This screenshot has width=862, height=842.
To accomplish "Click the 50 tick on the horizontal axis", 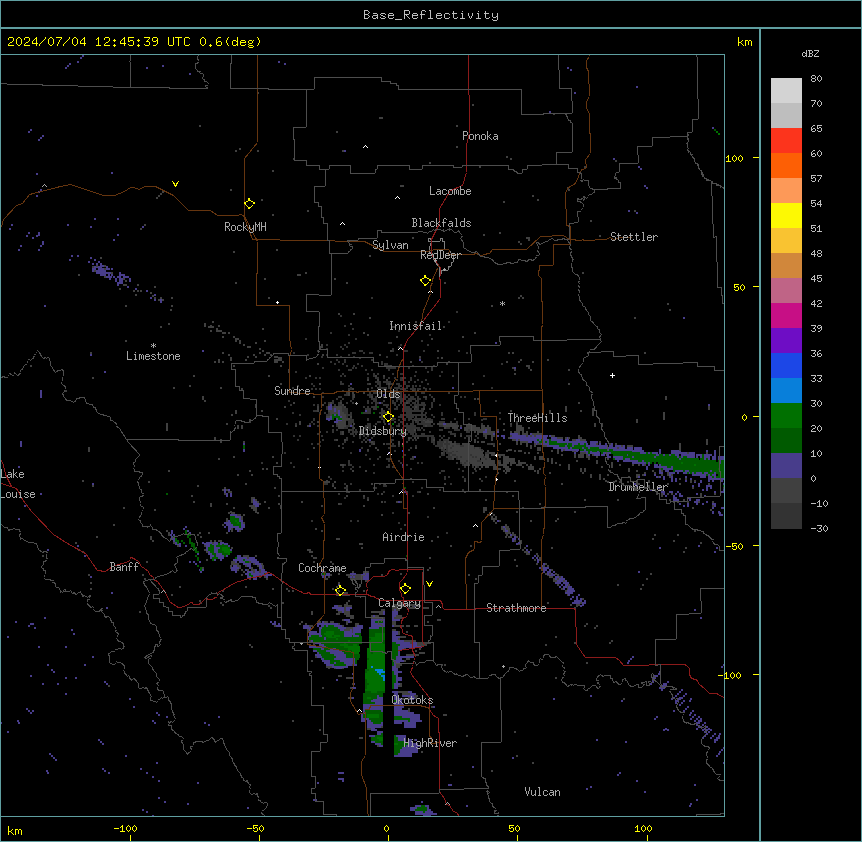I will (514, 828).
